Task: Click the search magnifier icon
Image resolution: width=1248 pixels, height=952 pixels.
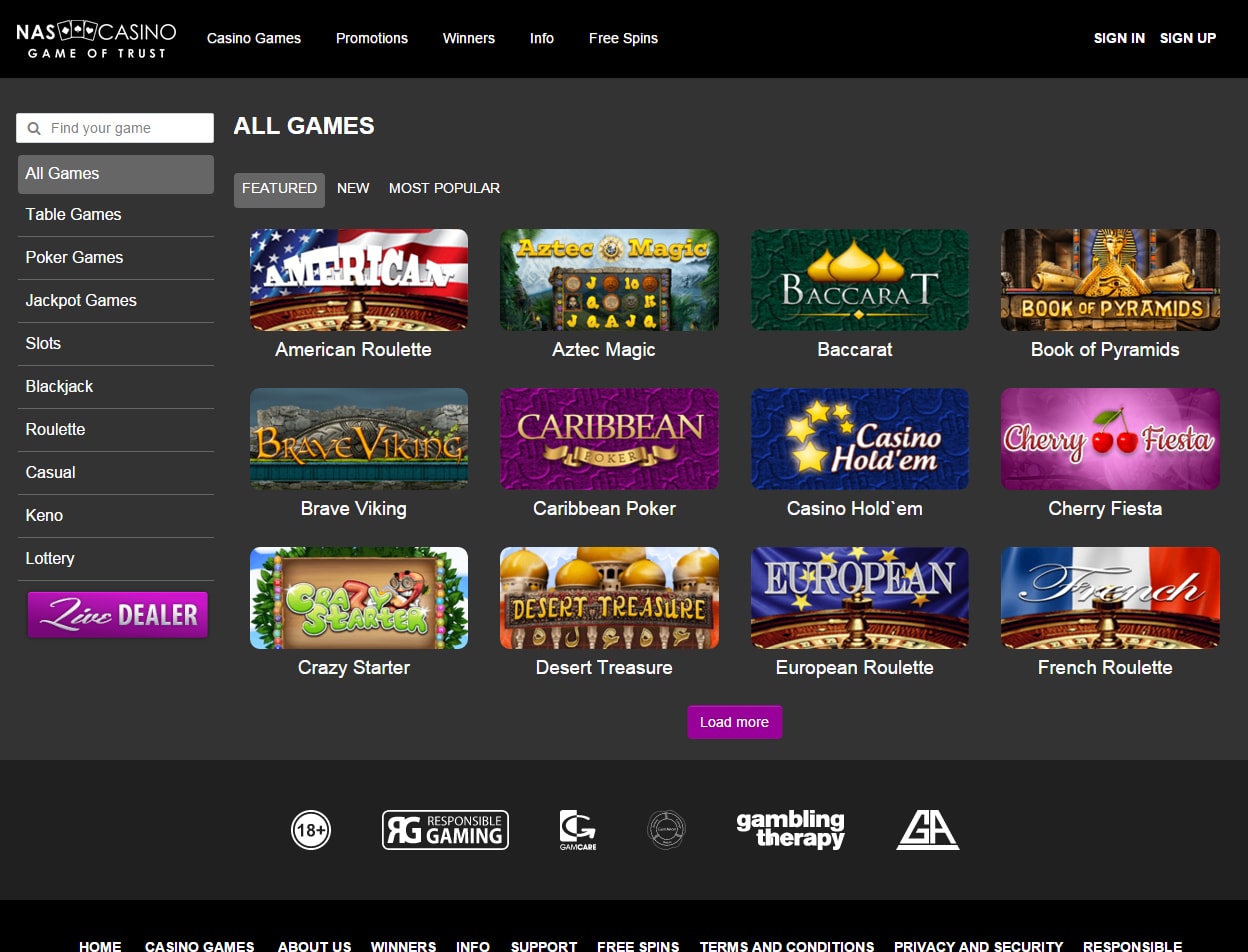Action: pos(34,128)
